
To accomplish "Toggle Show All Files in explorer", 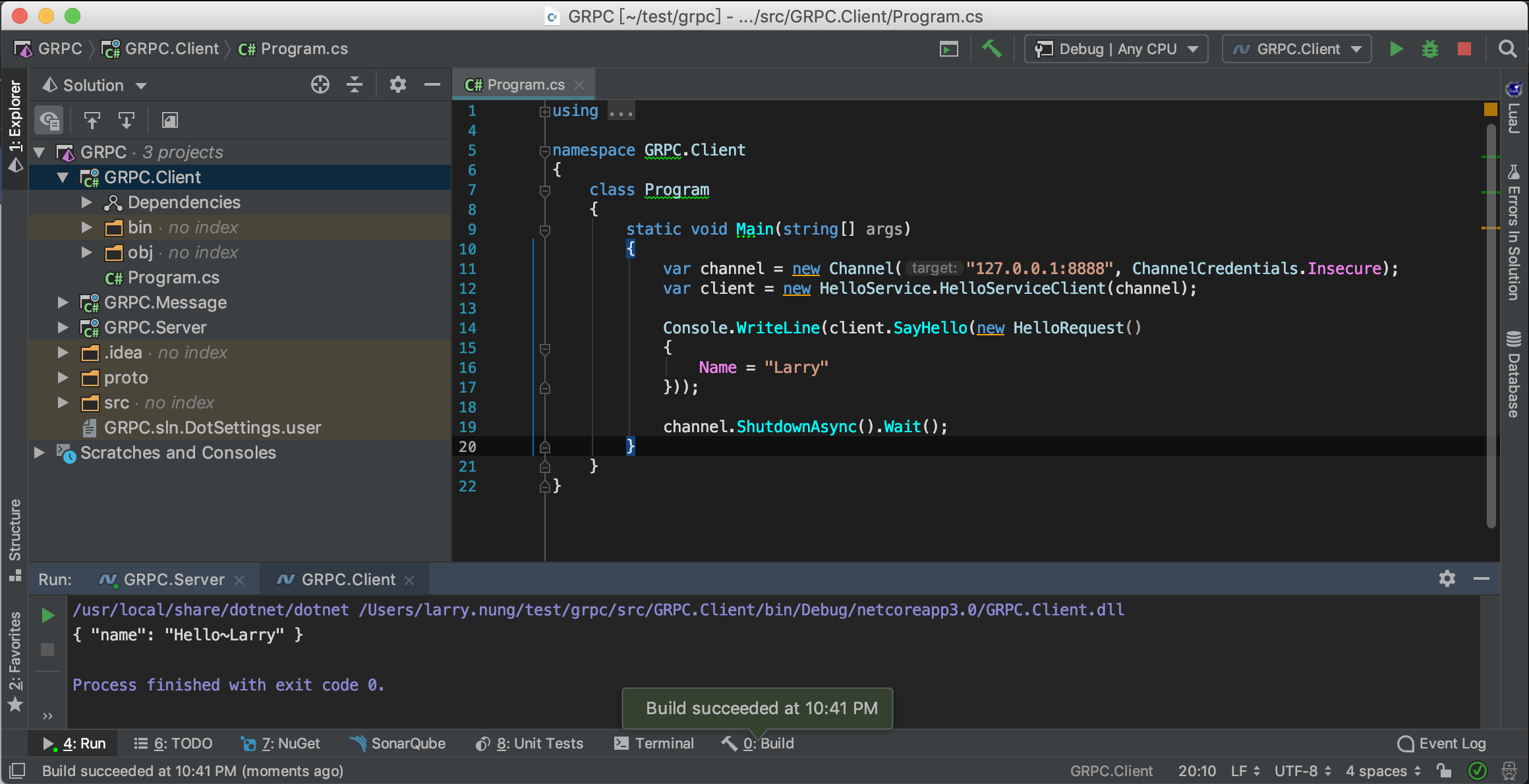I will coord(49,121).
